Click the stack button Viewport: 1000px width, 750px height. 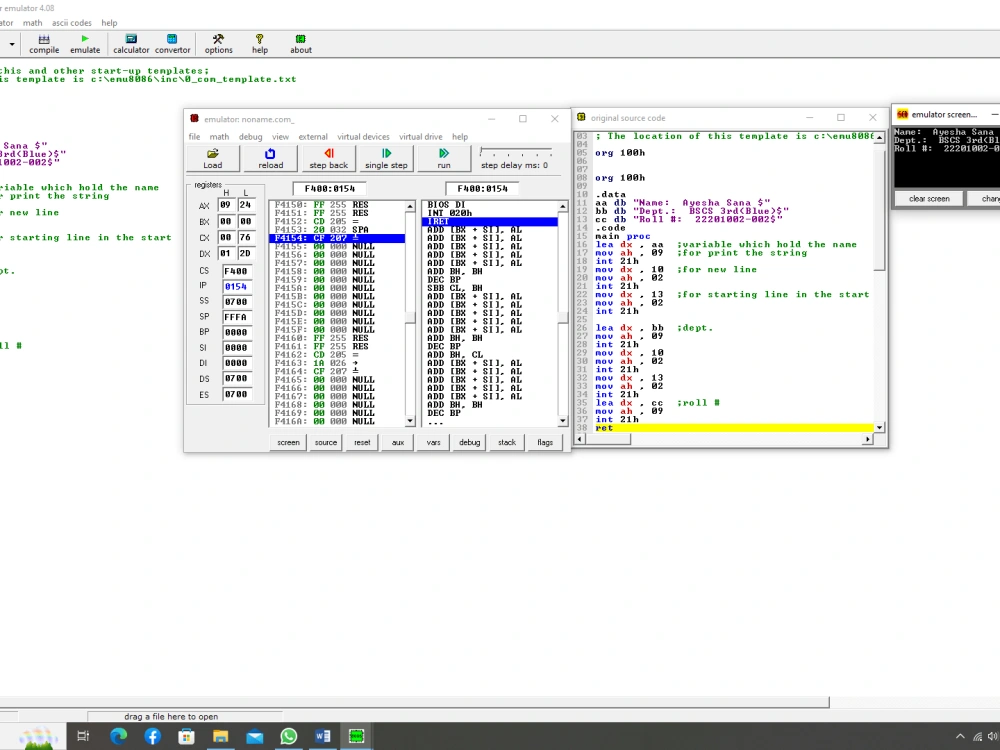[x=507, y=442]
